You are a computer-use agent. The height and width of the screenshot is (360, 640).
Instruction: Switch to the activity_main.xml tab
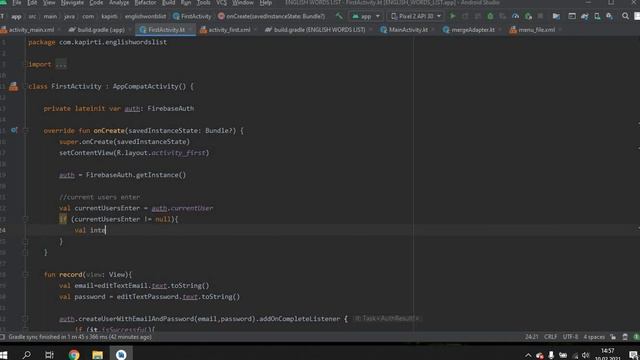[31, 30]
